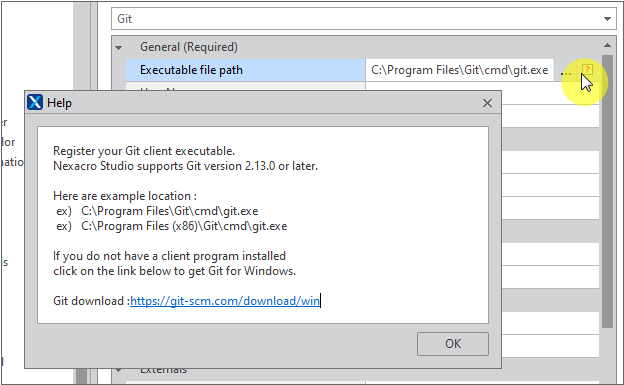Click the orange question mark help icon
The height and width of the screenshot is (385, 624).
click(x=587, y=70)
